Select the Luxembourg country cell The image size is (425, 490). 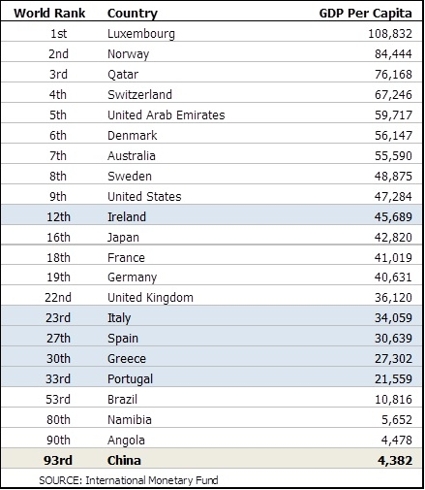click(x=141, y=34)
